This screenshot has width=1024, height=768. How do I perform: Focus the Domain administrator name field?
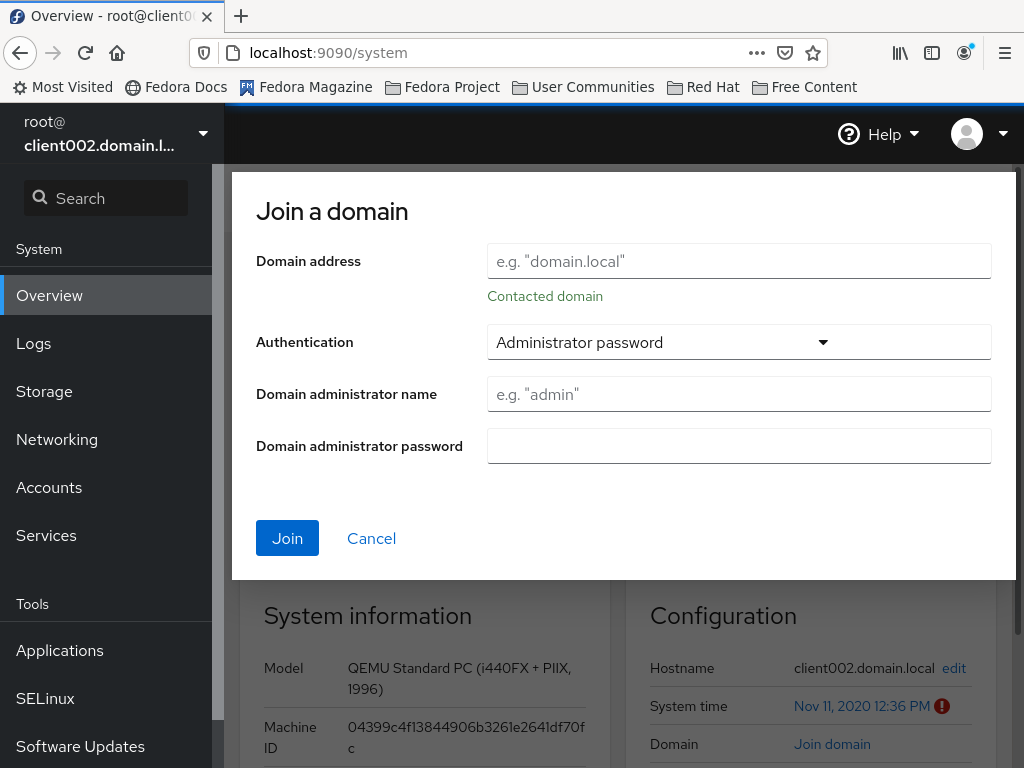click(739, 394)
